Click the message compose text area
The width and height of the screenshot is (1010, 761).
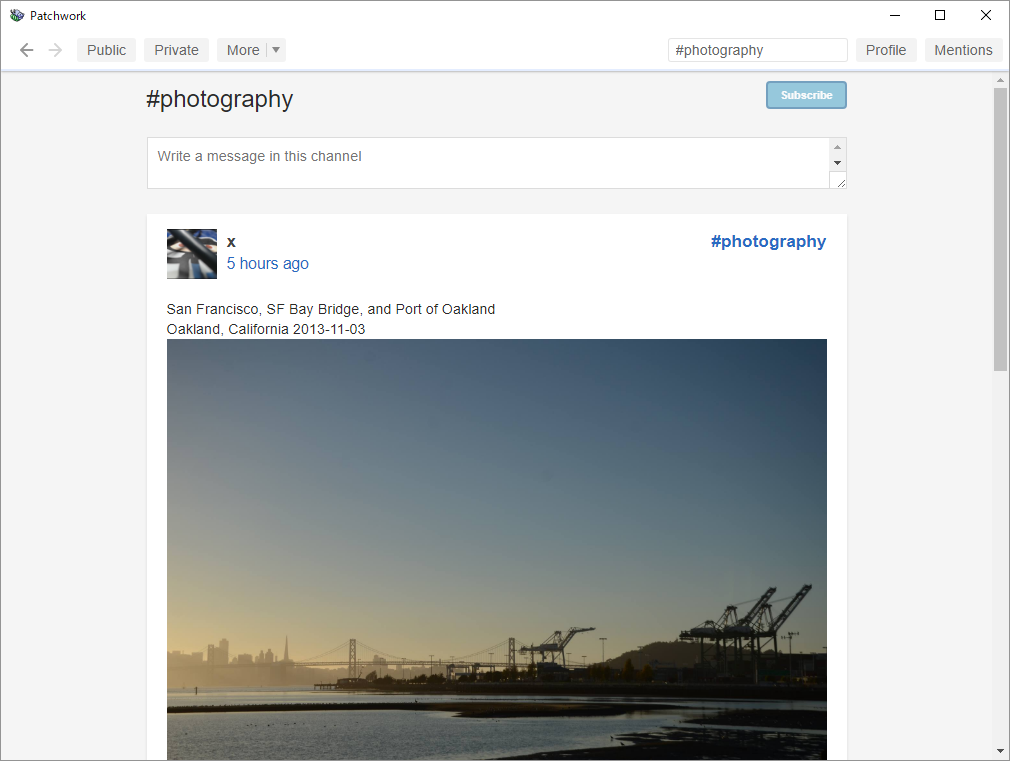point(488,162)
